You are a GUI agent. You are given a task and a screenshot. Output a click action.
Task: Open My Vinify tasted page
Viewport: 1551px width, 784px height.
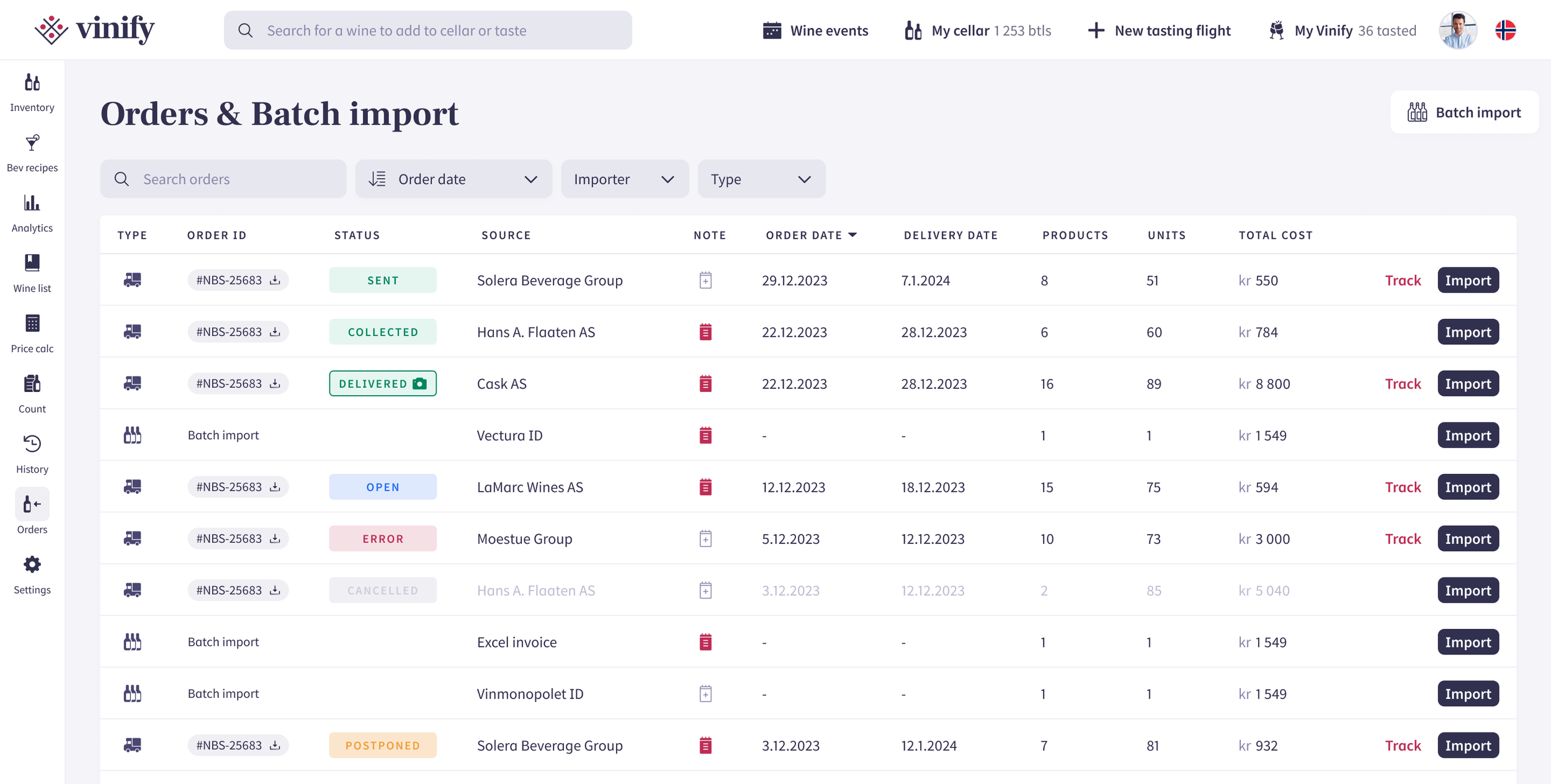point(1343,30)
